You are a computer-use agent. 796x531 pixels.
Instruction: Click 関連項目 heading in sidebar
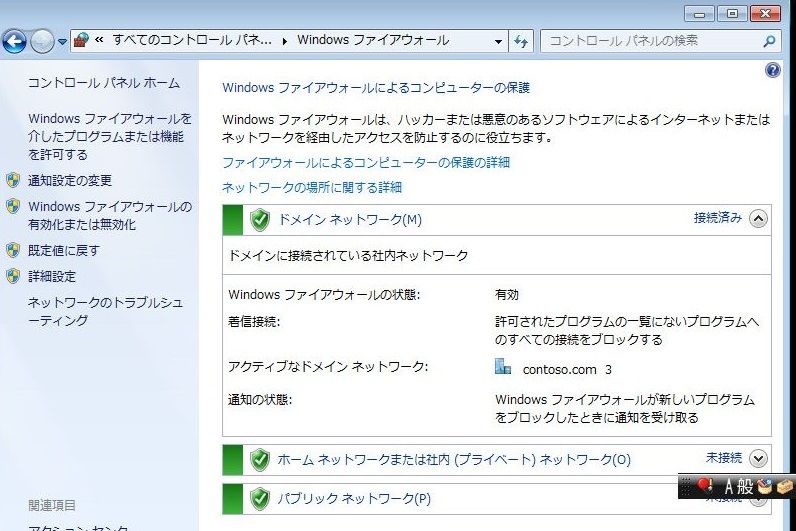click(x=52, y=505)
